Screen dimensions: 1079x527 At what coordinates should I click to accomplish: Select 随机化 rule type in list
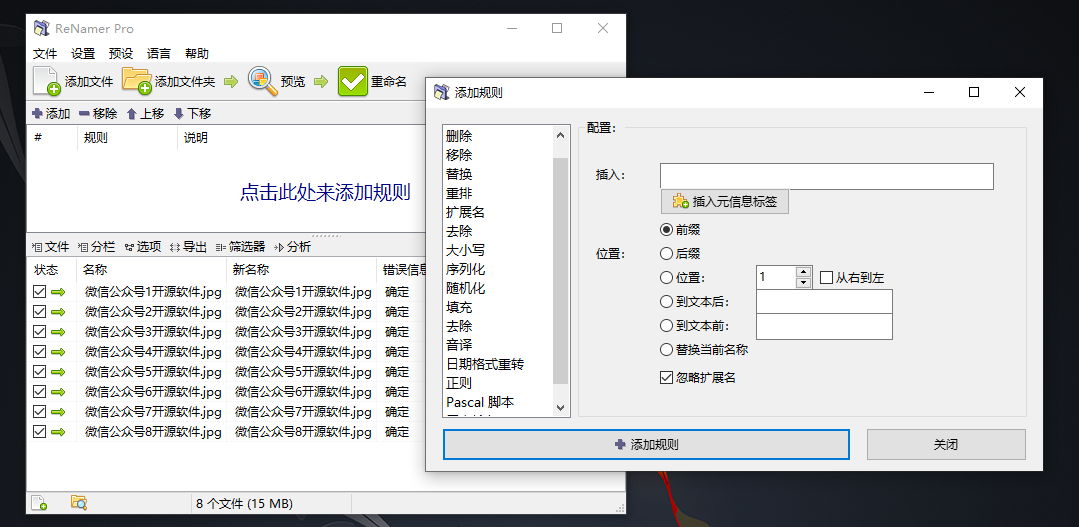(465, 288)
